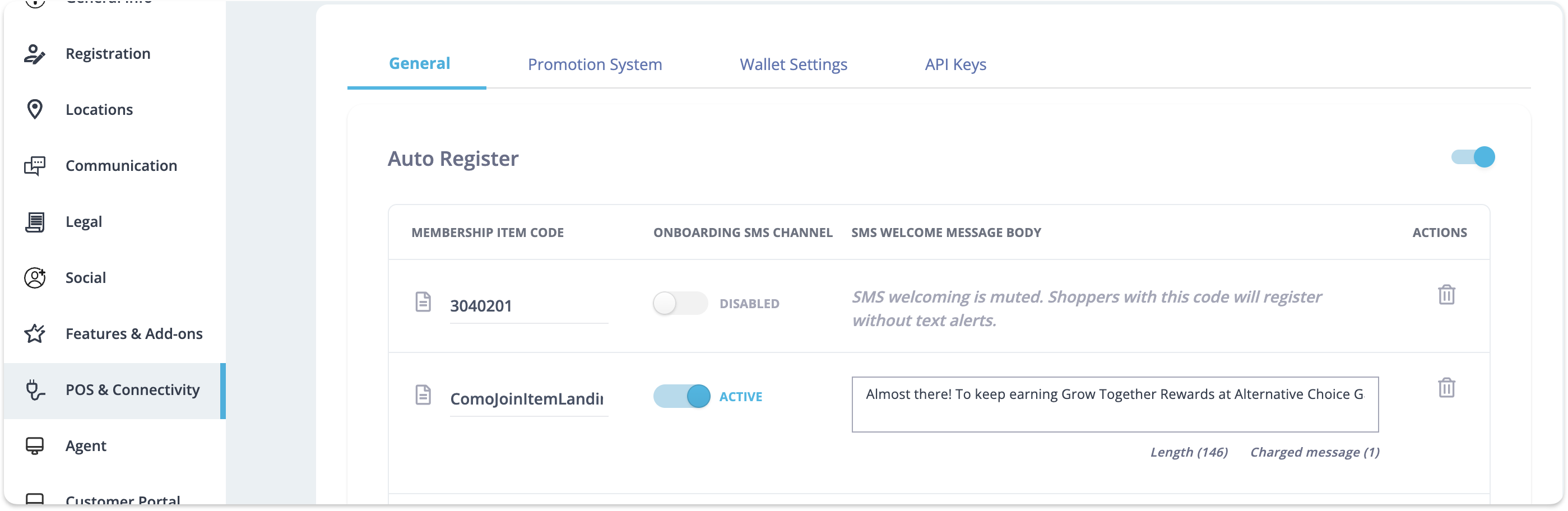Click the SMS welcome message text box
Screen dimensions: 1568x511
pyautogui.click(x=1115, y=405)
